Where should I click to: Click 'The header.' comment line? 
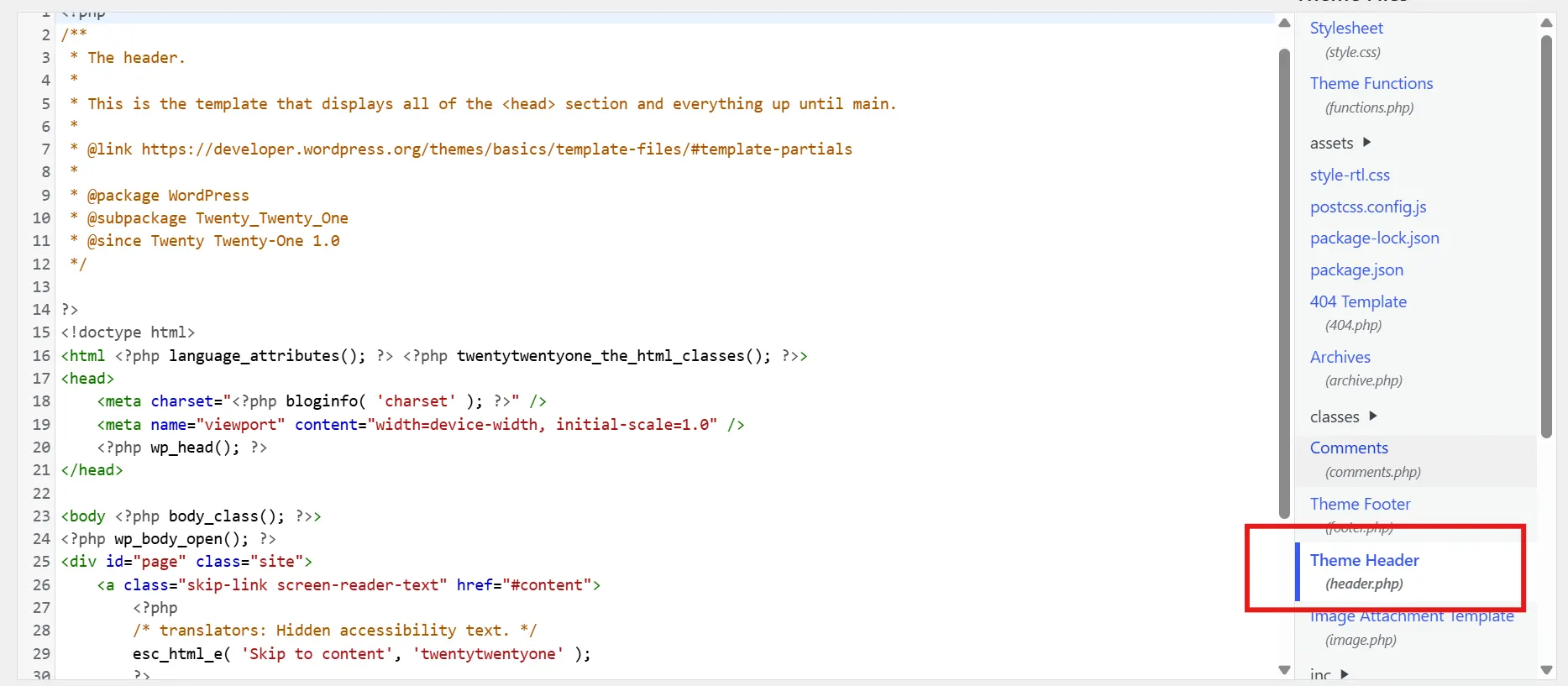128,58
